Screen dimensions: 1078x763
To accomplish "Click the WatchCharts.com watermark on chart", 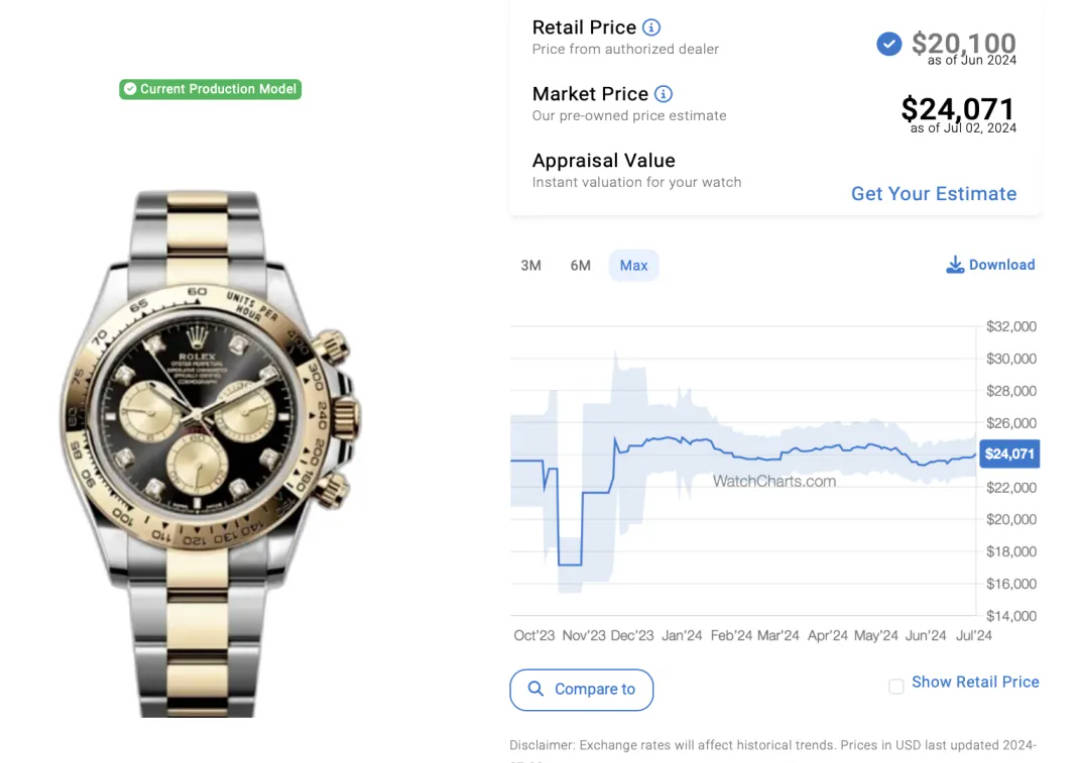I will [774, 481].
